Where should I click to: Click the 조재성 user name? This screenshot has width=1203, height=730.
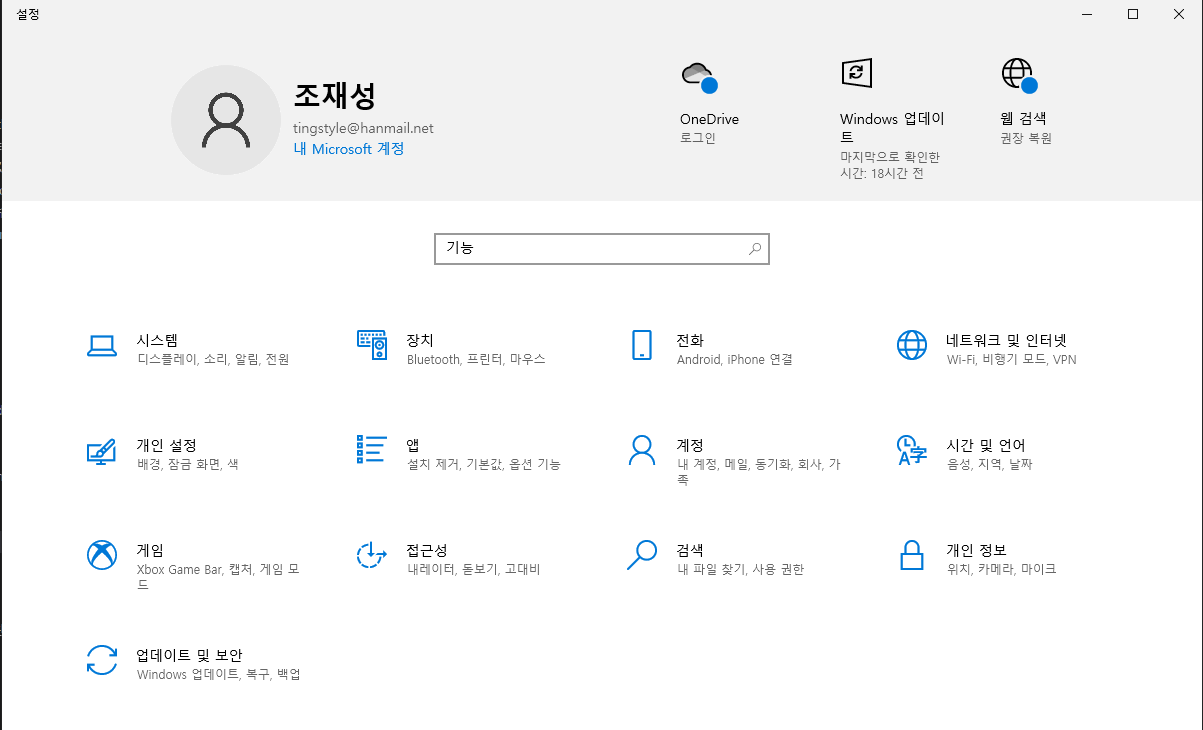point(334,95)
